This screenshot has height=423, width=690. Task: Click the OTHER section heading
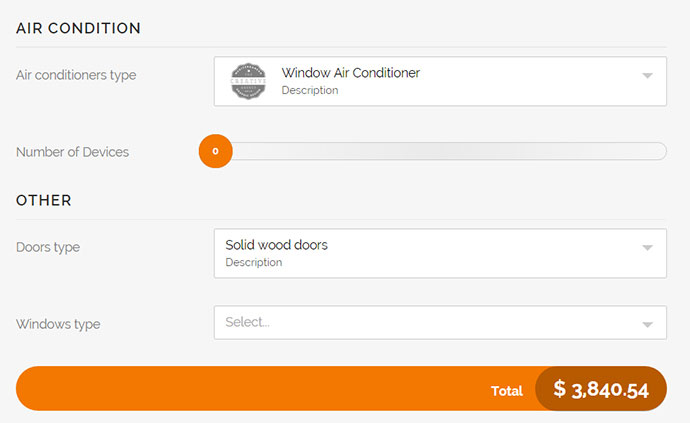click(x=44, y=200)
